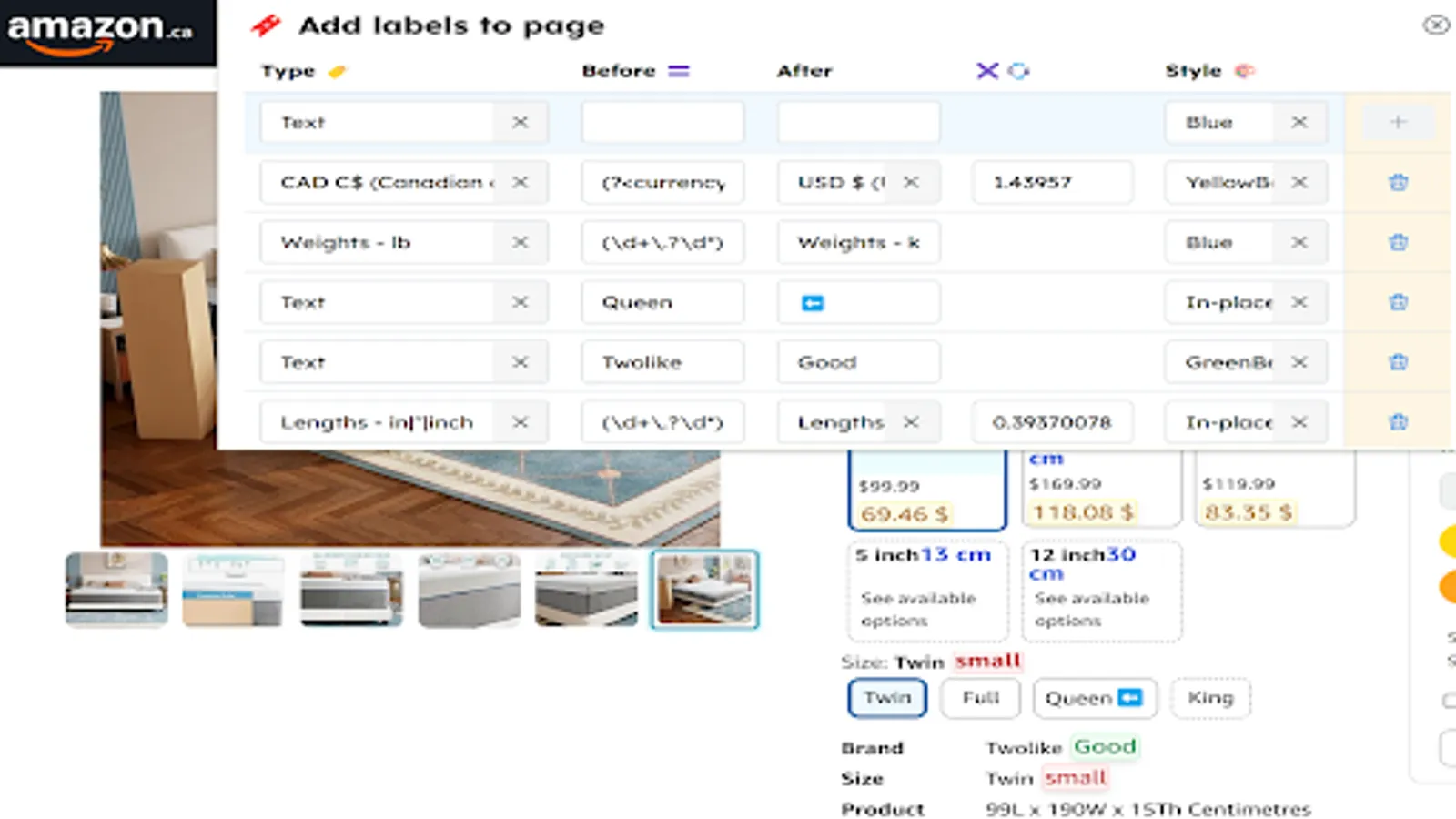Click the purple equals icon beside the Before header
The width and height of the screenshot is (1456, 819).
tap(678, 70)
